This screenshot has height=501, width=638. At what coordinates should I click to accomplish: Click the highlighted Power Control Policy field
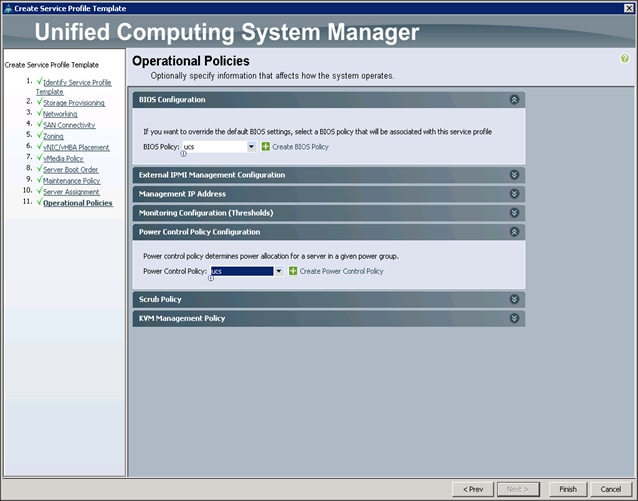(242, 271)
